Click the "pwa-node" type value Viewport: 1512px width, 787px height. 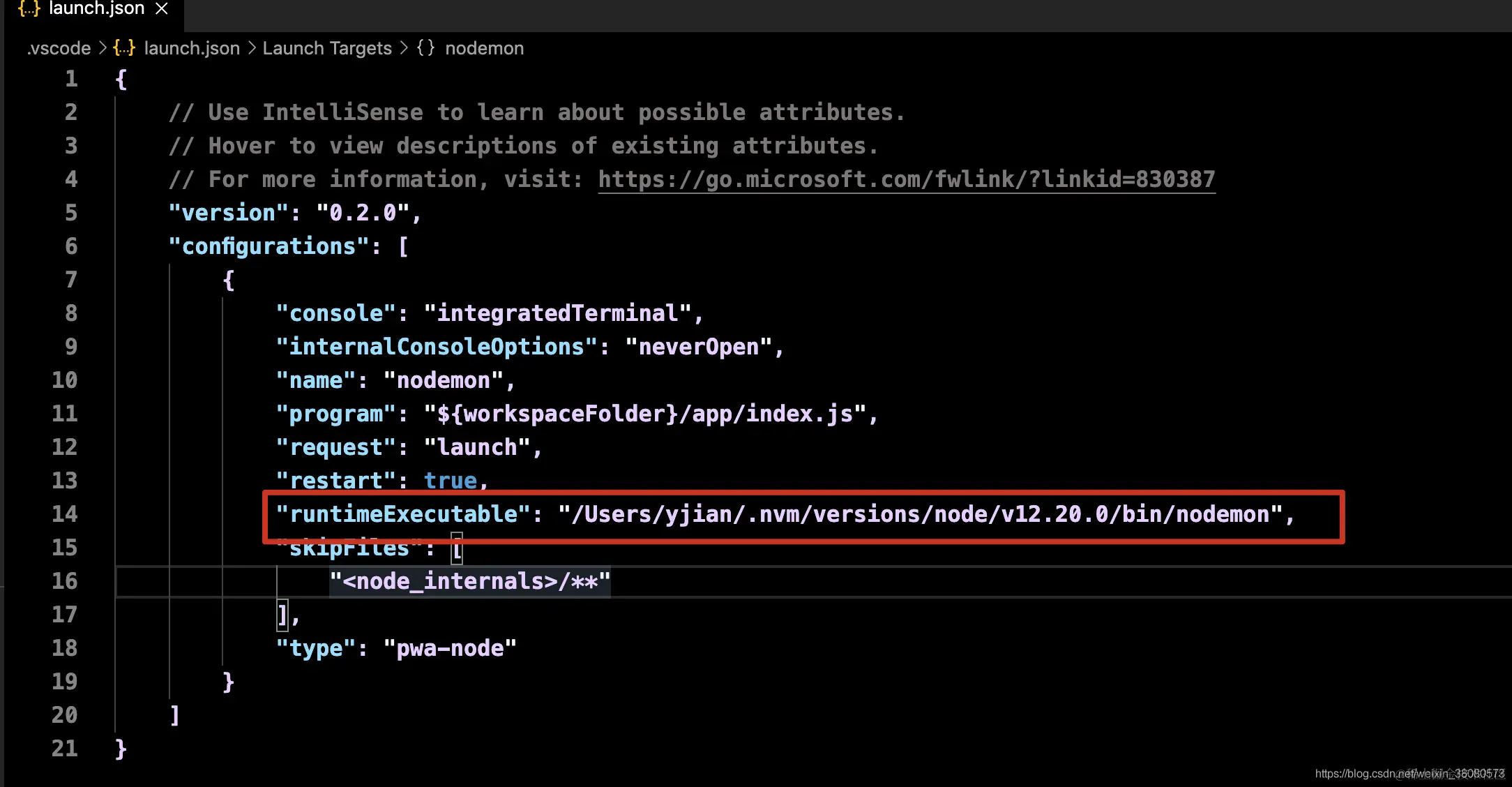[x=450, y=648]
